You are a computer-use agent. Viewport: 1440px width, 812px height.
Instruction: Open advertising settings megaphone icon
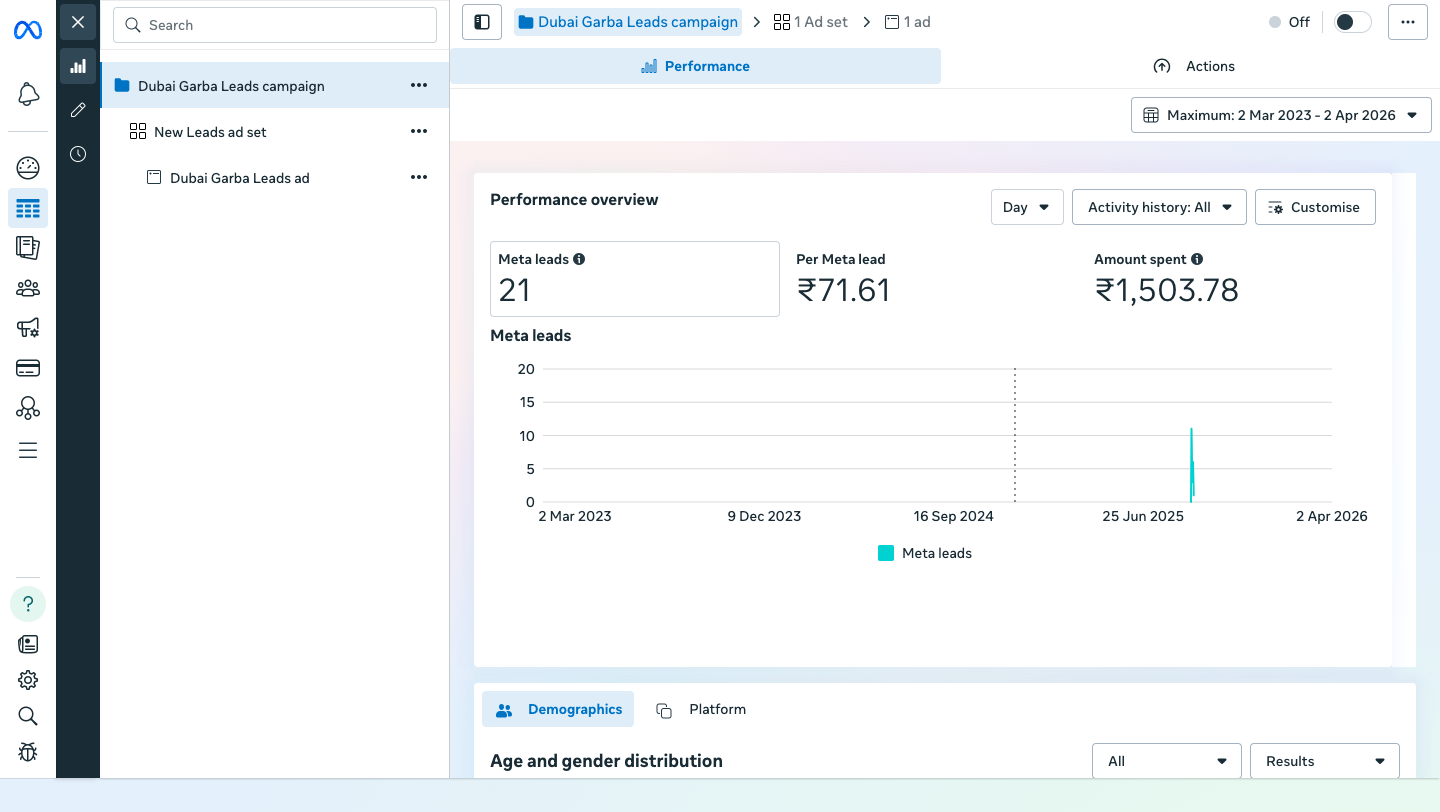(x=28, y=327)
